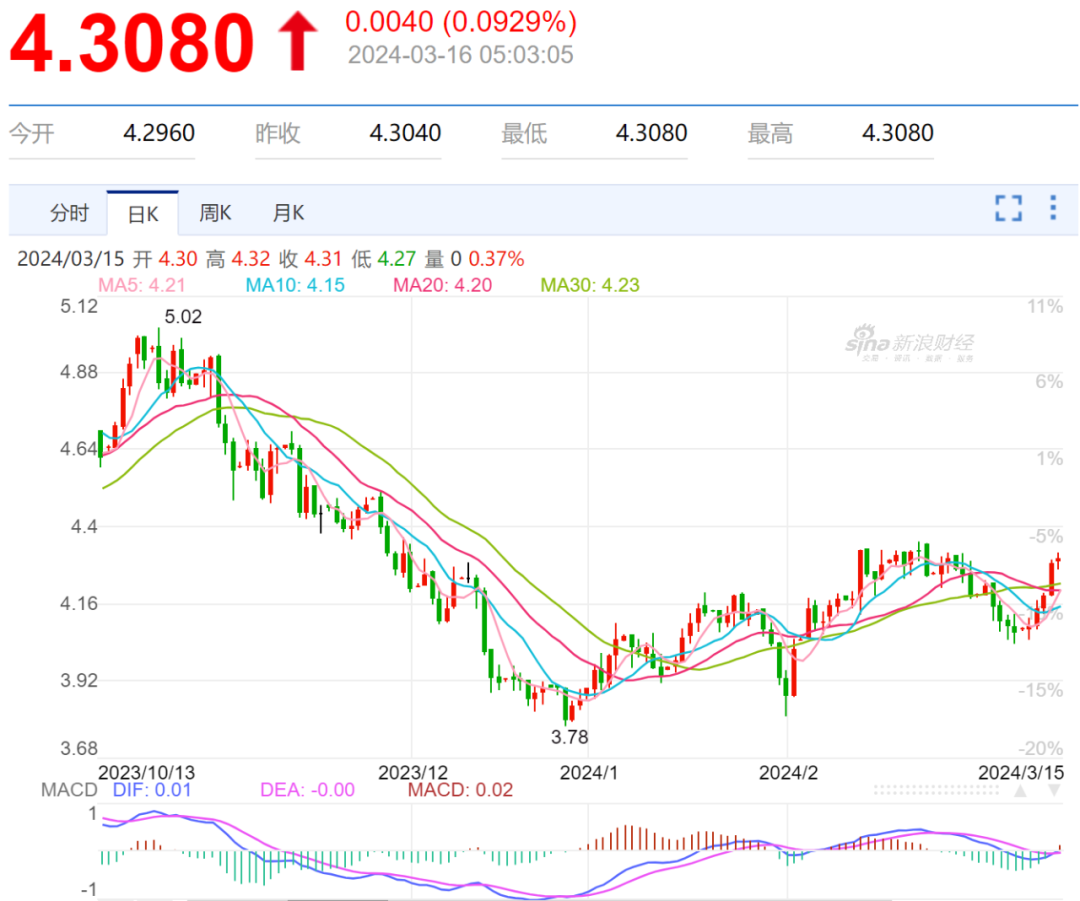1080x901 pixels.
Task: Click the 昨收 label
Action: coord(278,133)
